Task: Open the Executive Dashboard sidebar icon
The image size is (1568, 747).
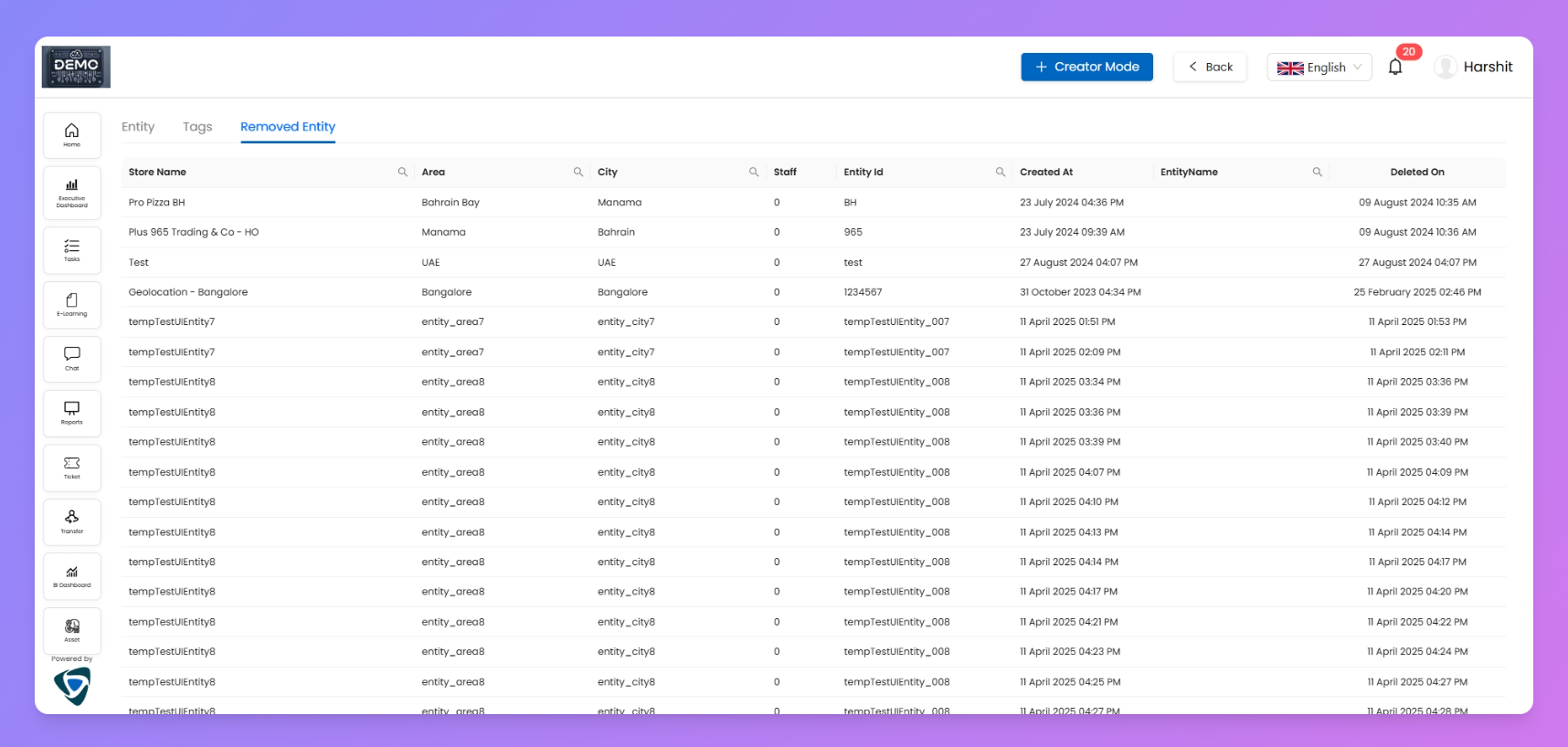Action: [x=71, y=193]
